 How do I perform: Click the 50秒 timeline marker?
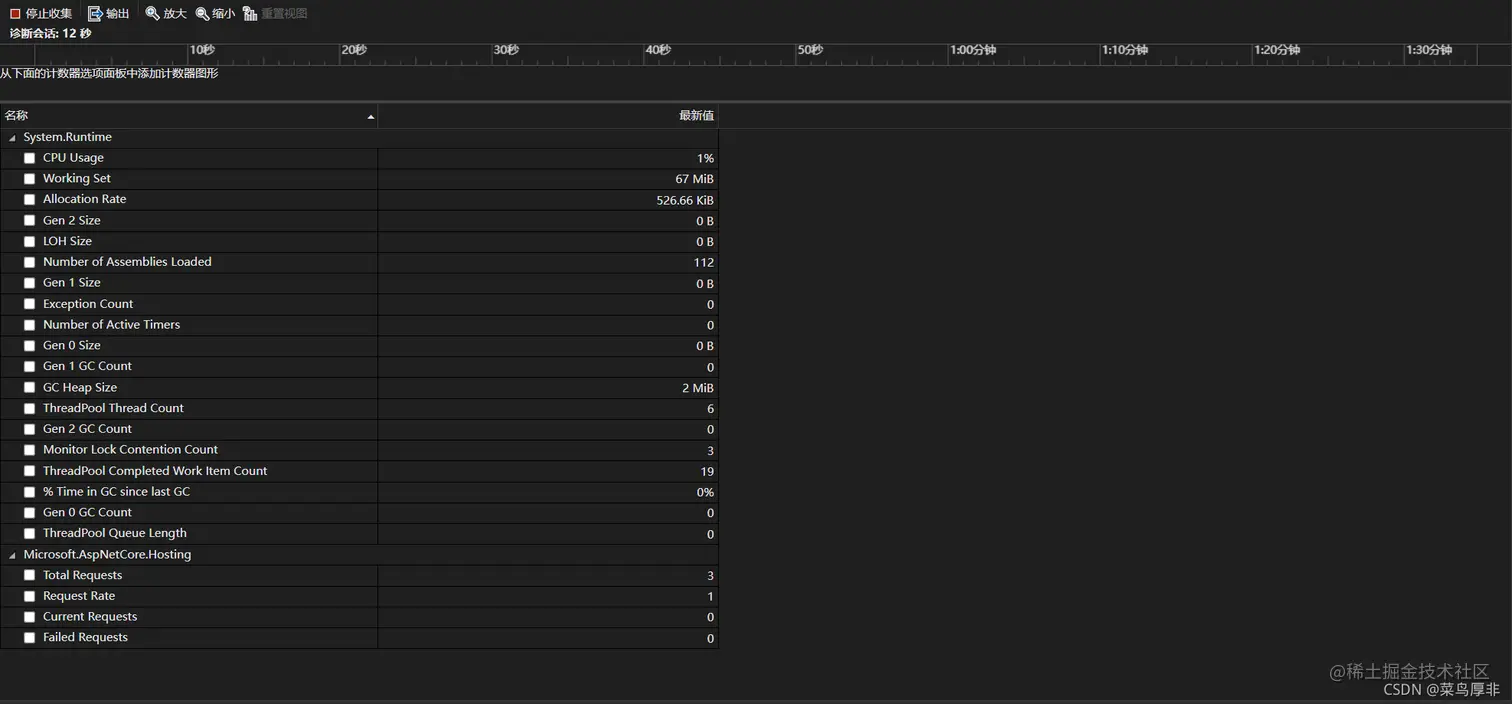tap(811, 50)
